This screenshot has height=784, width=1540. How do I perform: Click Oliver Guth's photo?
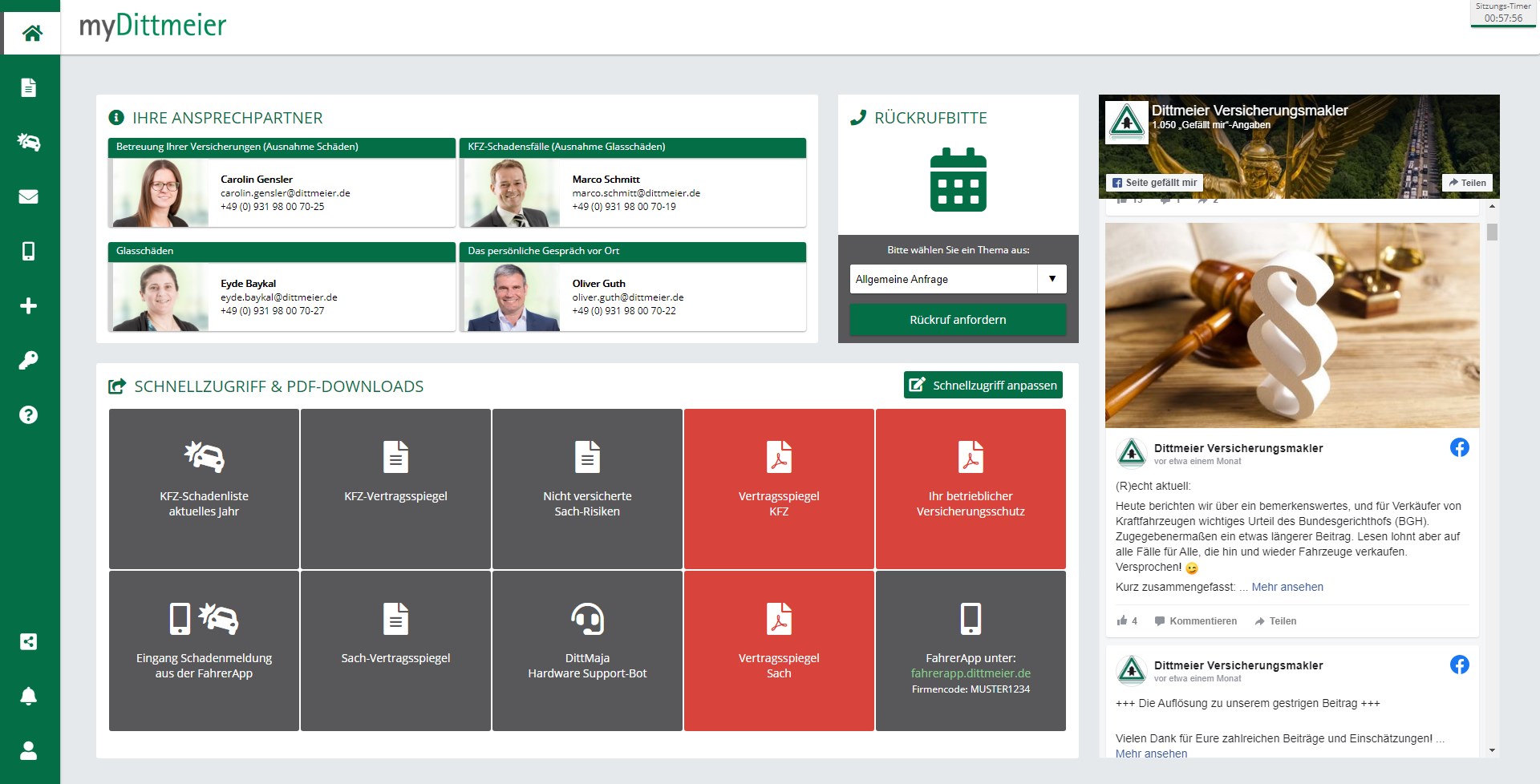[512, 297]
